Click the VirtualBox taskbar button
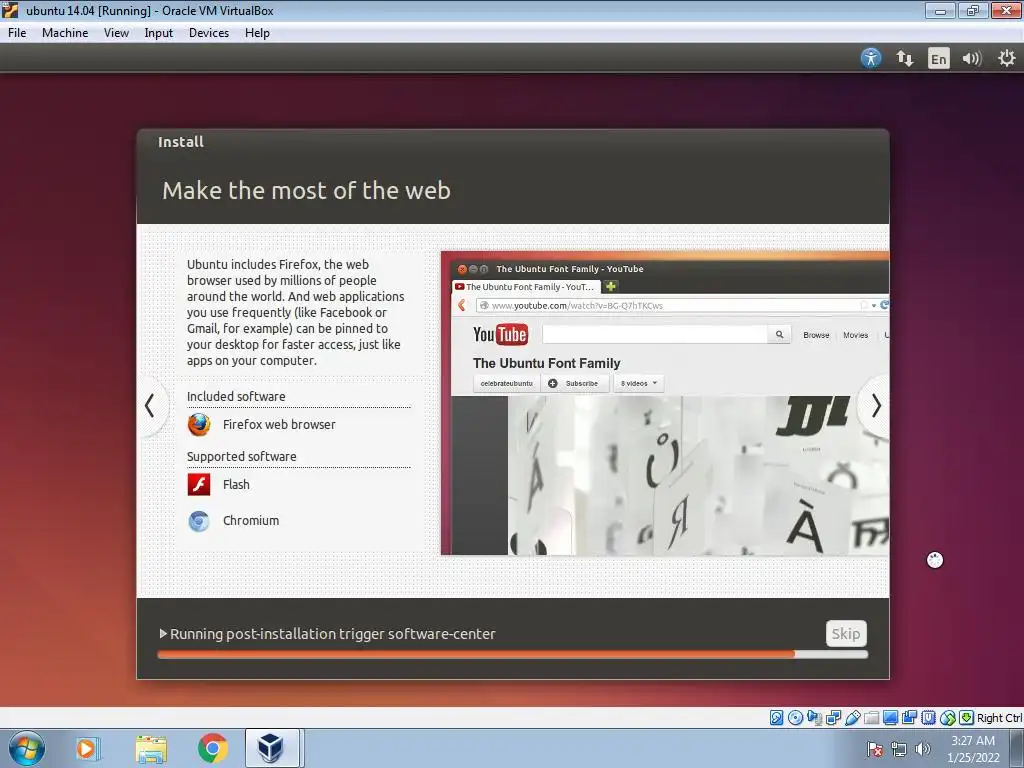 272,748
